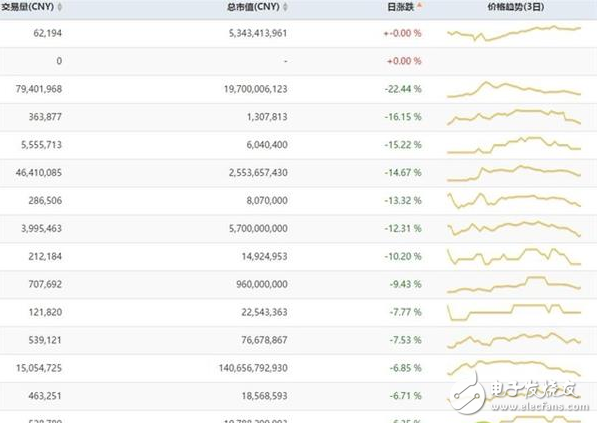
Task: Sort by the 总市值(CNY) column arrows
Action: (x=286, y=7)
